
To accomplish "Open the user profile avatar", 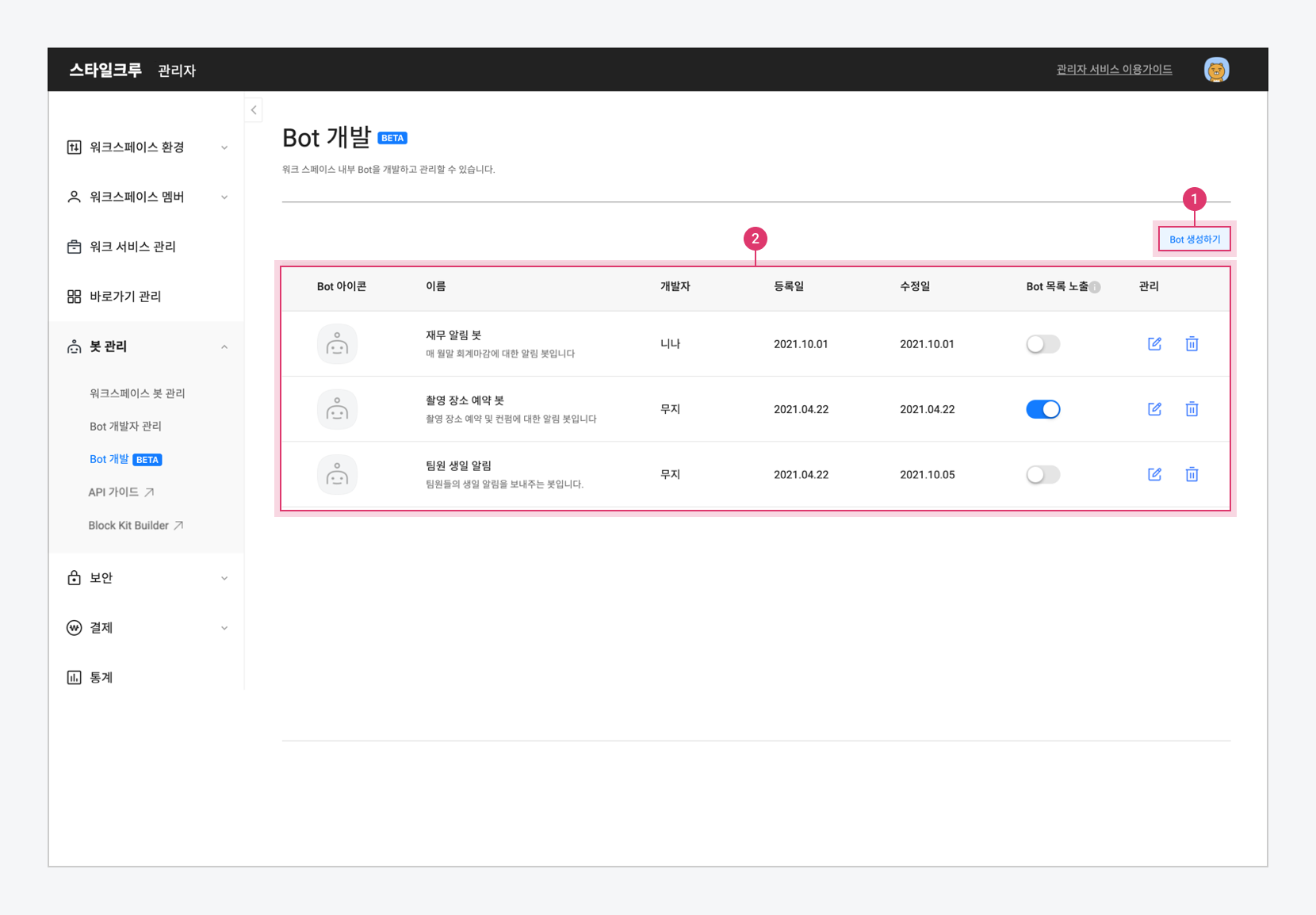I will 1216,70.
